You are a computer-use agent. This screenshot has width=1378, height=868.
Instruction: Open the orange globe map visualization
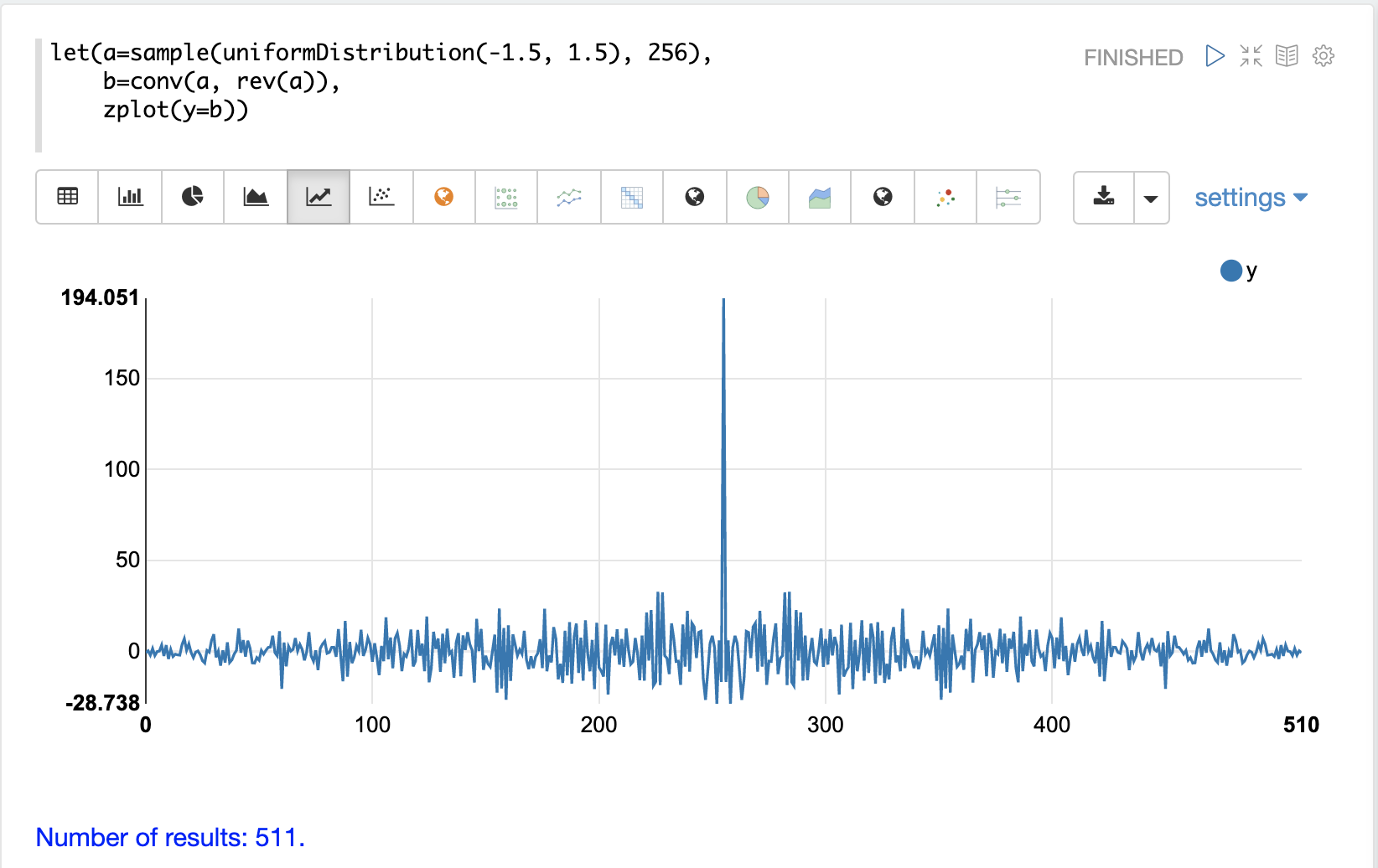click(x=443, y=197)
